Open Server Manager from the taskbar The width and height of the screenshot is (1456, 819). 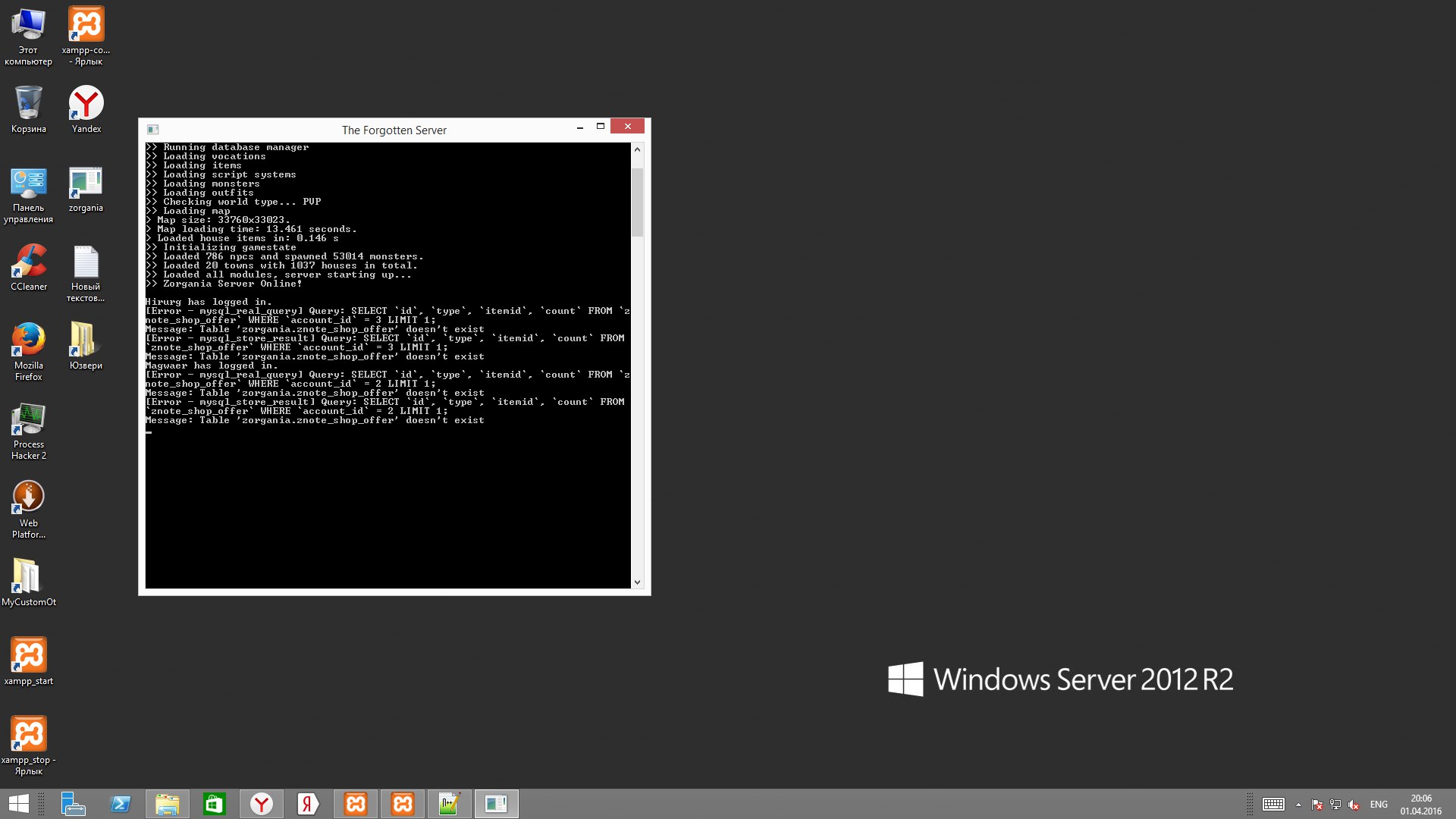pyautogui.click(x=73, y=804)
